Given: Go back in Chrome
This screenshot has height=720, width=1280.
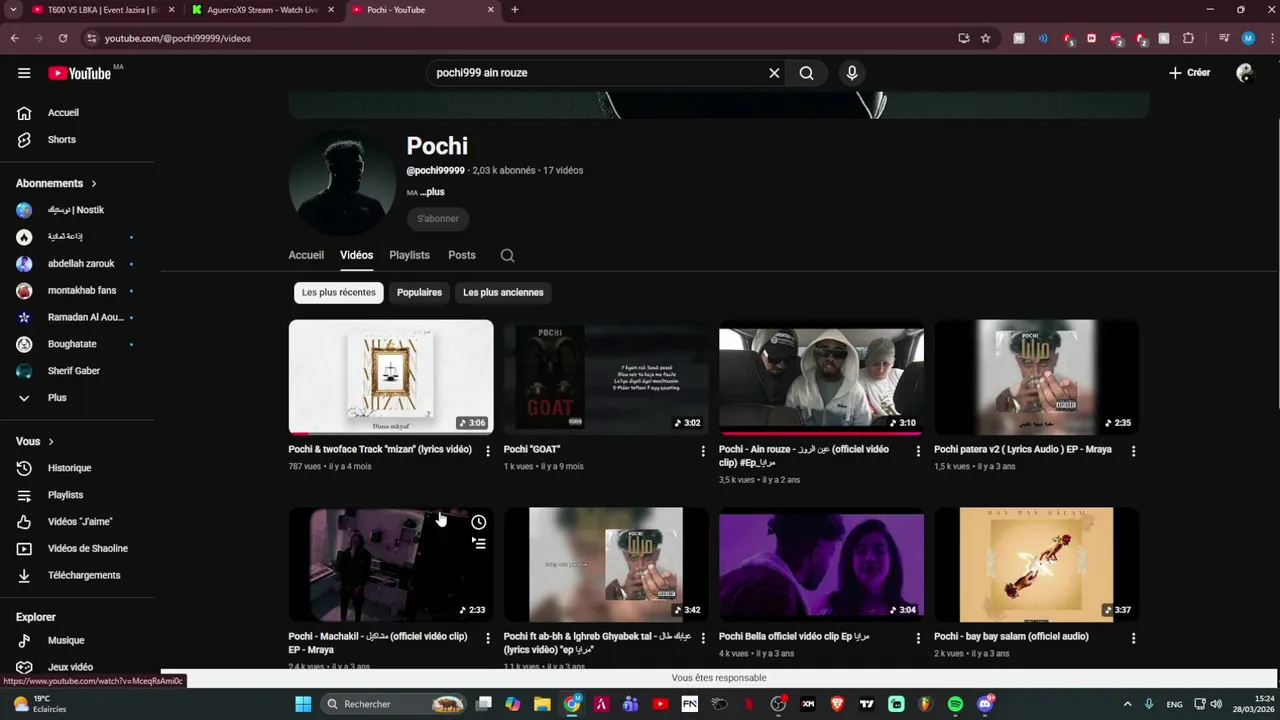Looking at the screenshot, I should point(15,38).
